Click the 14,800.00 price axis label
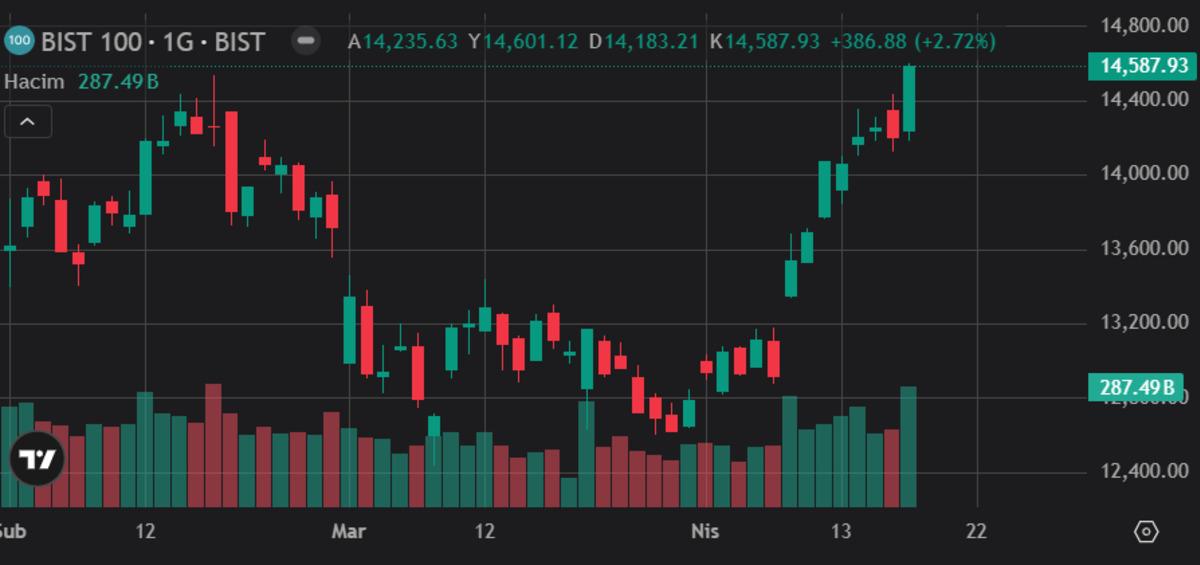This screenshot has width=1200, height=565. (x=1143, y=25)
